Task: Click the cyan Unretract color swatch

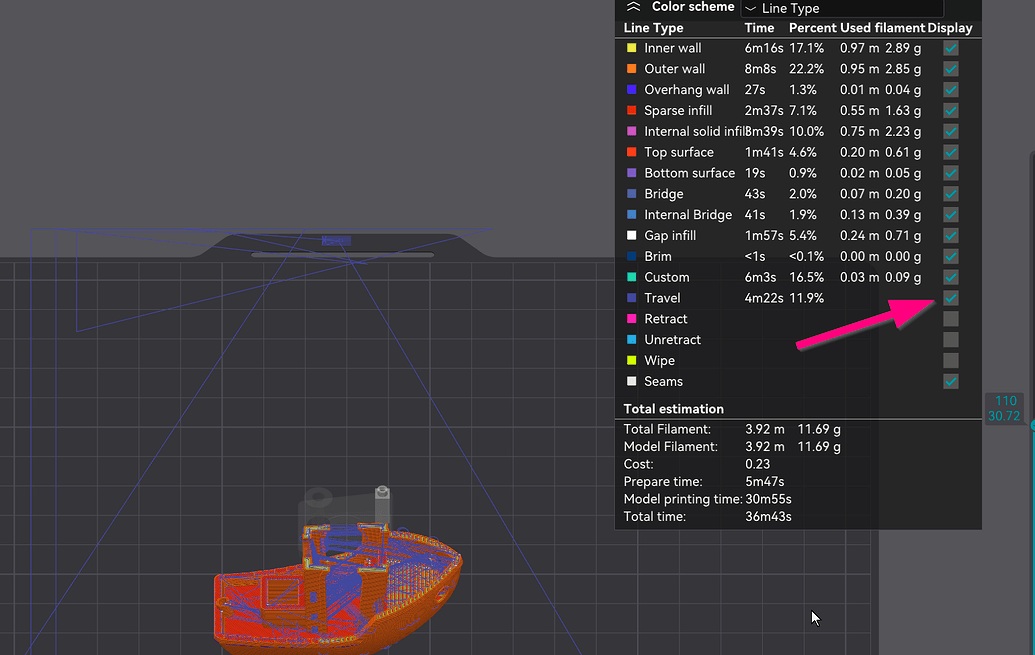Action: pos(632,339)
